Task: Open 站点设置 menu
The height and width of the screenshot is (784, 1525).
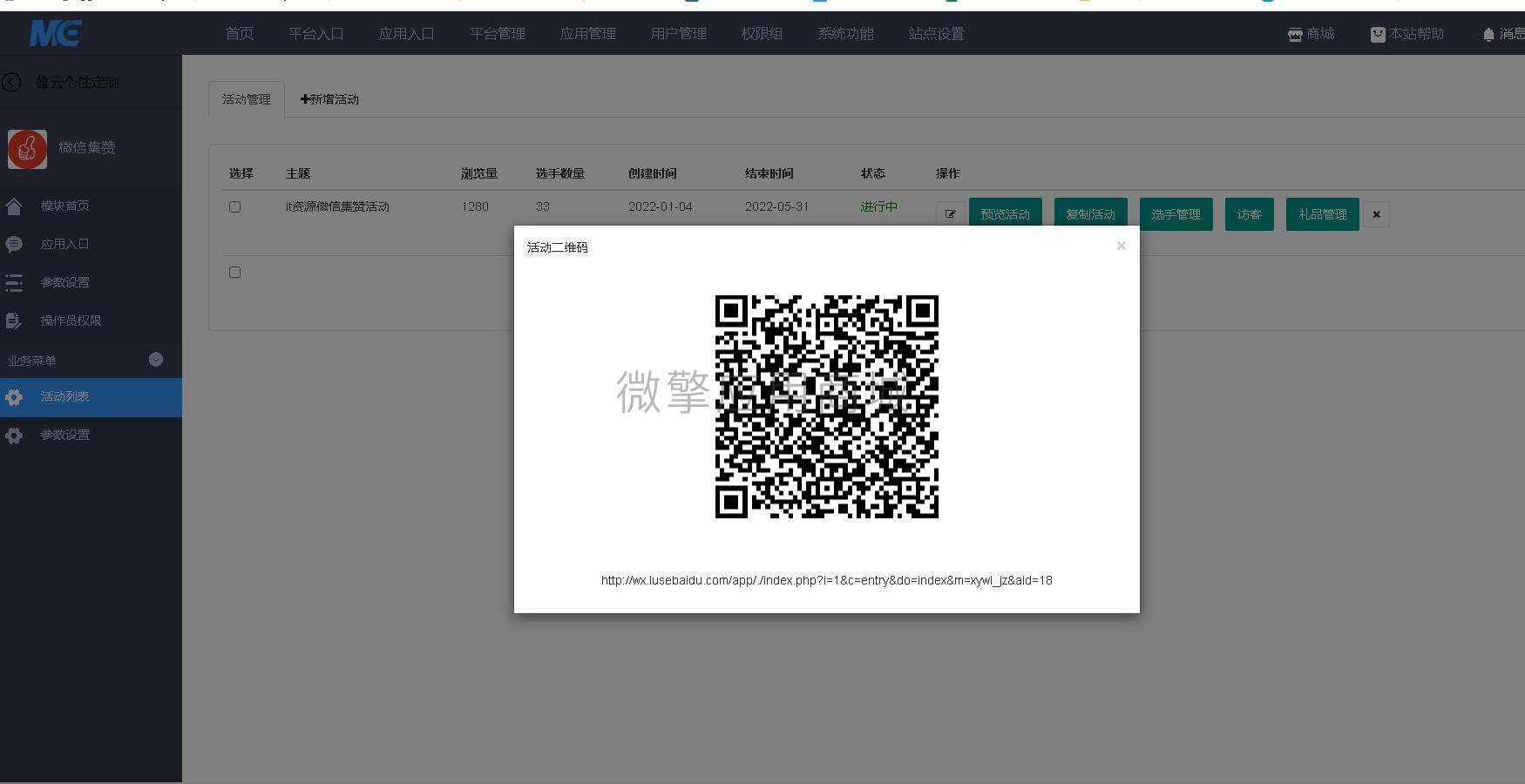Action: point(936,34)
